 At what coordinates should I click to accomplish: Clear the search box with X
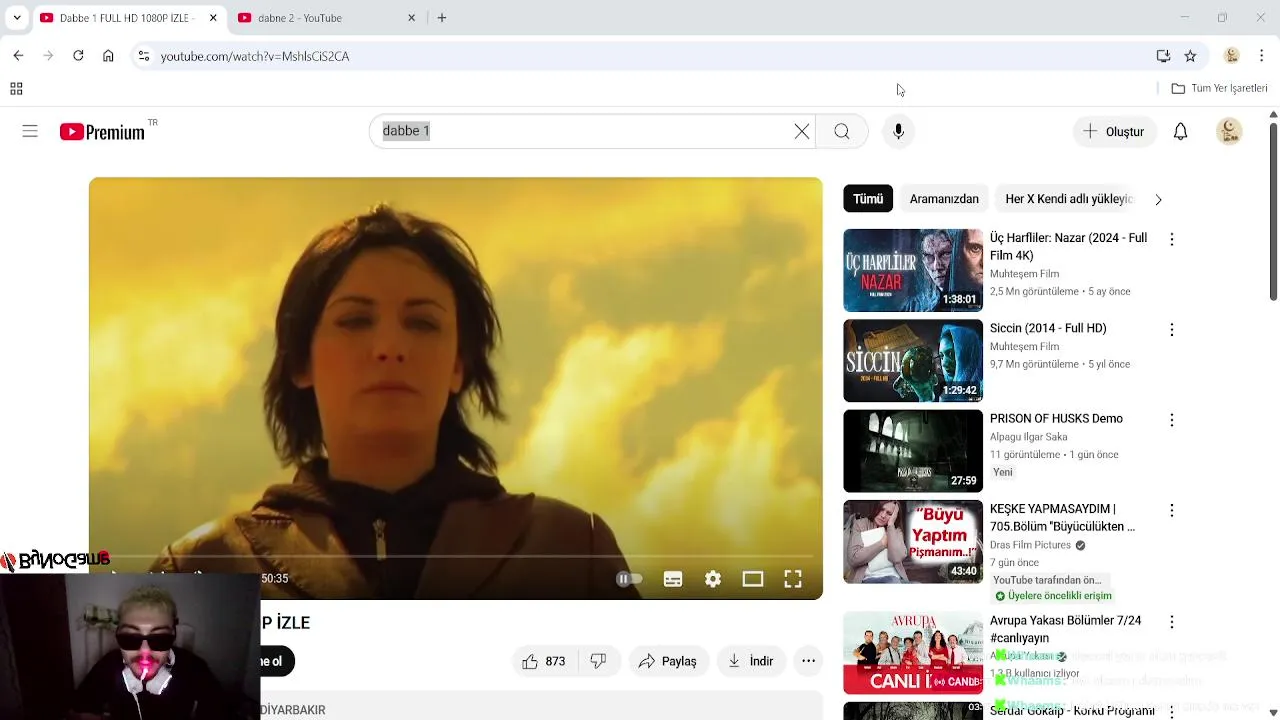click(802, 131)
